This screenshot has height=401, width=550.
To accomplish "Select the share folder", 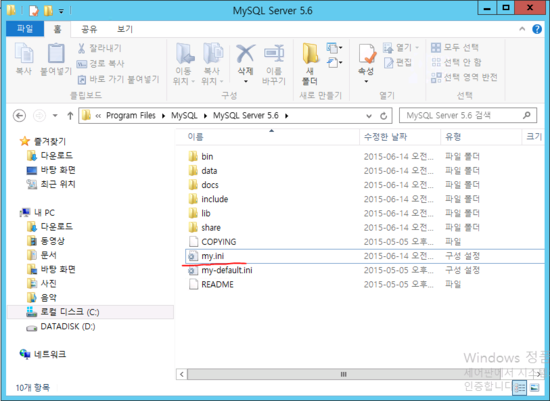I will click(211, 228).
